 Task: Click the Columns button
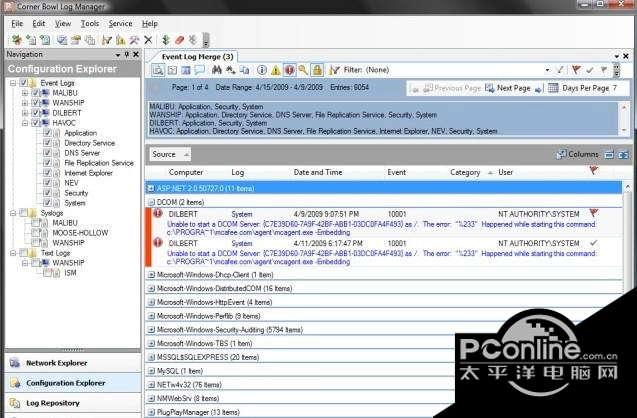pos(578,154)
